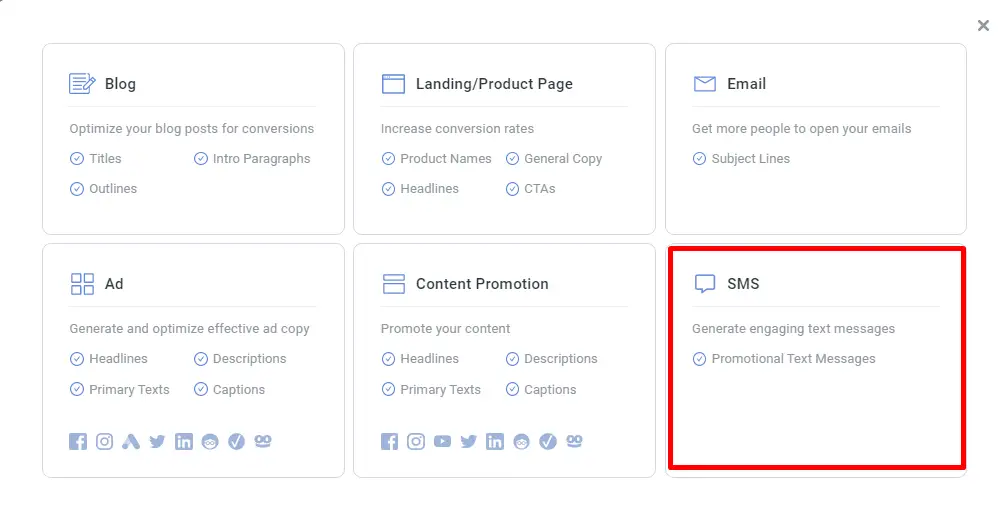Click the Instagram icon under Content Promotion
Screen dimensions: 1005x518
[x=416, y=441]
